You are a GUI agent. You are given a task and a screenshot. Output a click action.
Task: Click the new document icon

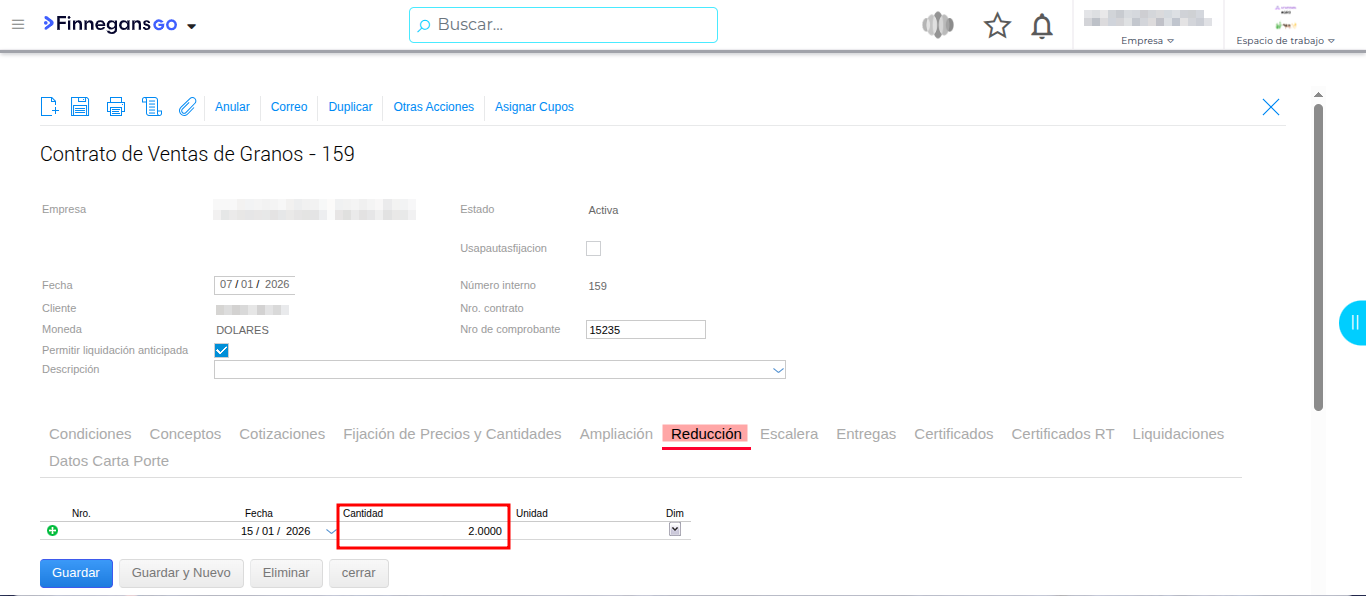point(49,107)
